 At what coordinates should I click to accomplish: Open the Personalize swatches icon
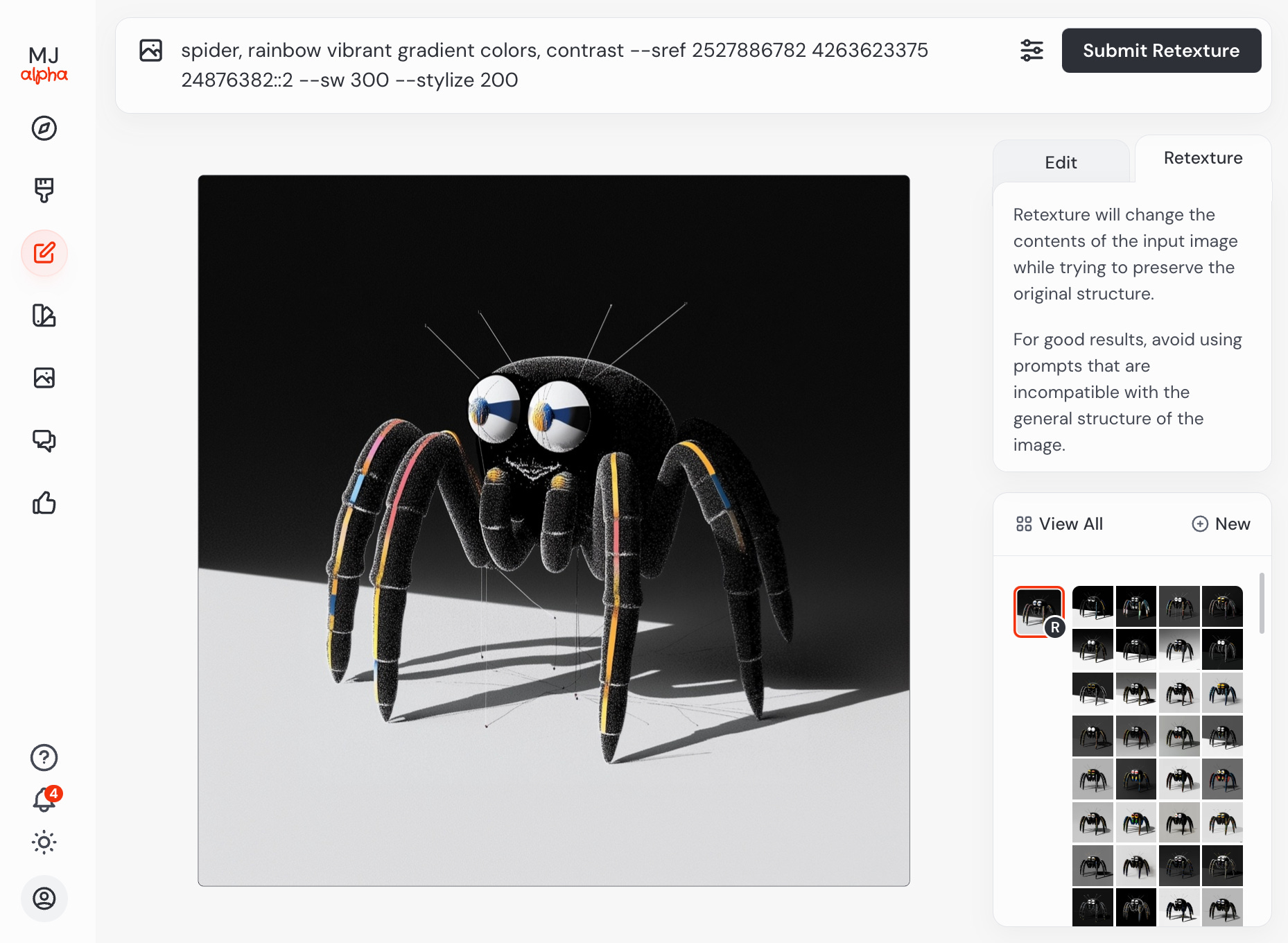(44, 315)
